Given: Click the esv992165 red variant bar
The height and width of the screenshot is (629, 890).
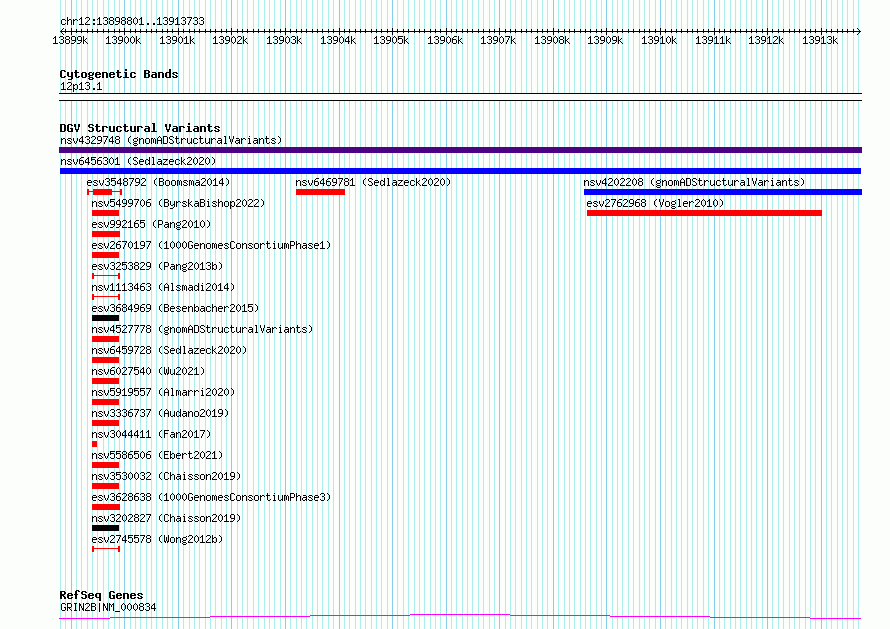Looking at the screenshot, I should (x=106, y=234).
